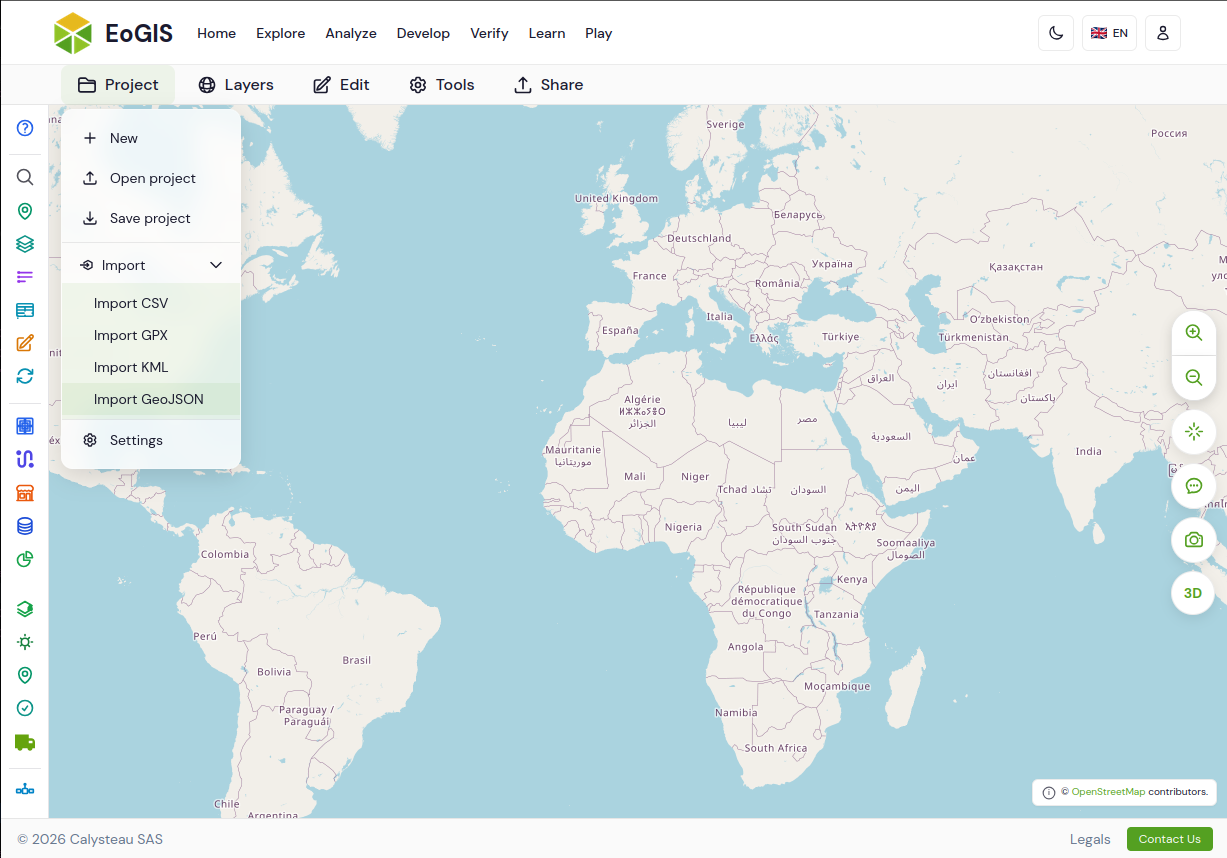Screen dimensions: 1227x858
Task: Click the green delivery truck sidebar icon
Action: pyautogui.click(x=25, y=742)
